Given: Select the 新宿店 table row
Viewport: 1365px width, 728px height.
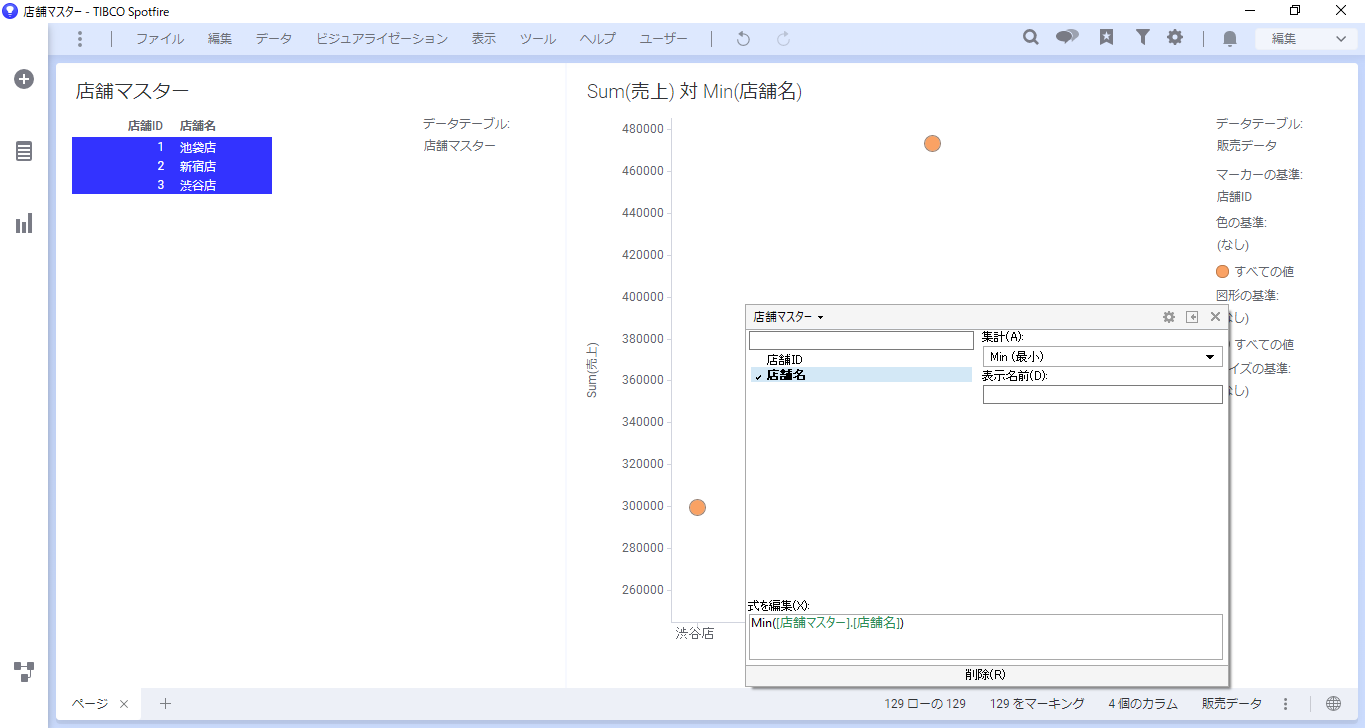Looking at the screenshot, I should [172, 166].
